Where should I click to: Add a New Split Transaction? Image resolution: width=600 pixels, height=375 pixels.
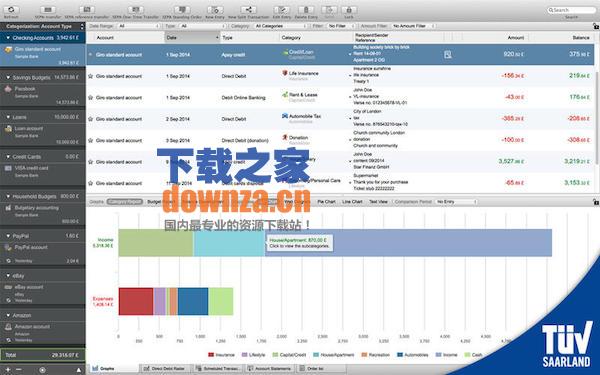click(249, 10)
